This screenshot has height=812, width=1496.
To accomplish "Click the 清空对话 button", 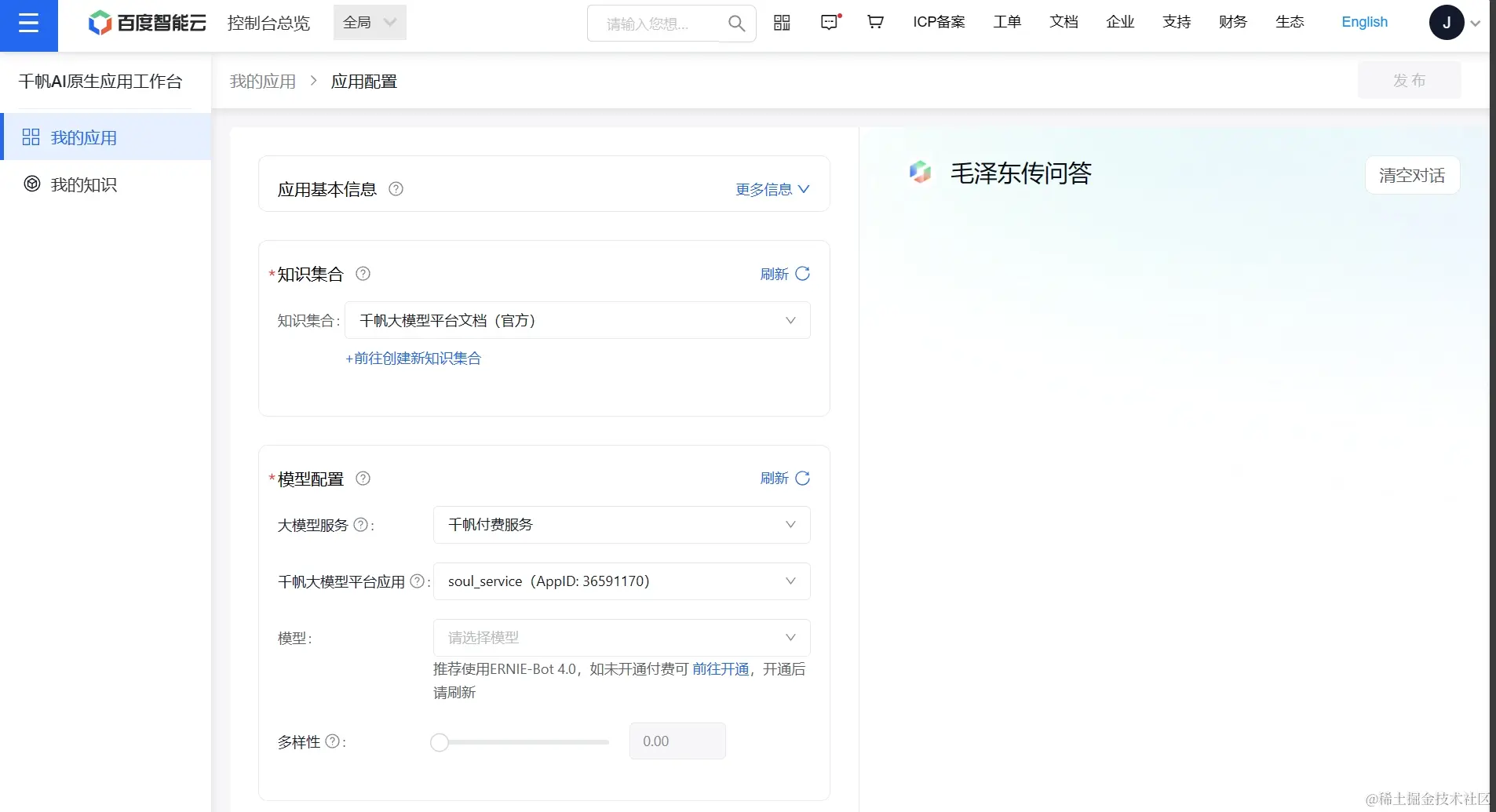I will click(1412, 175).
